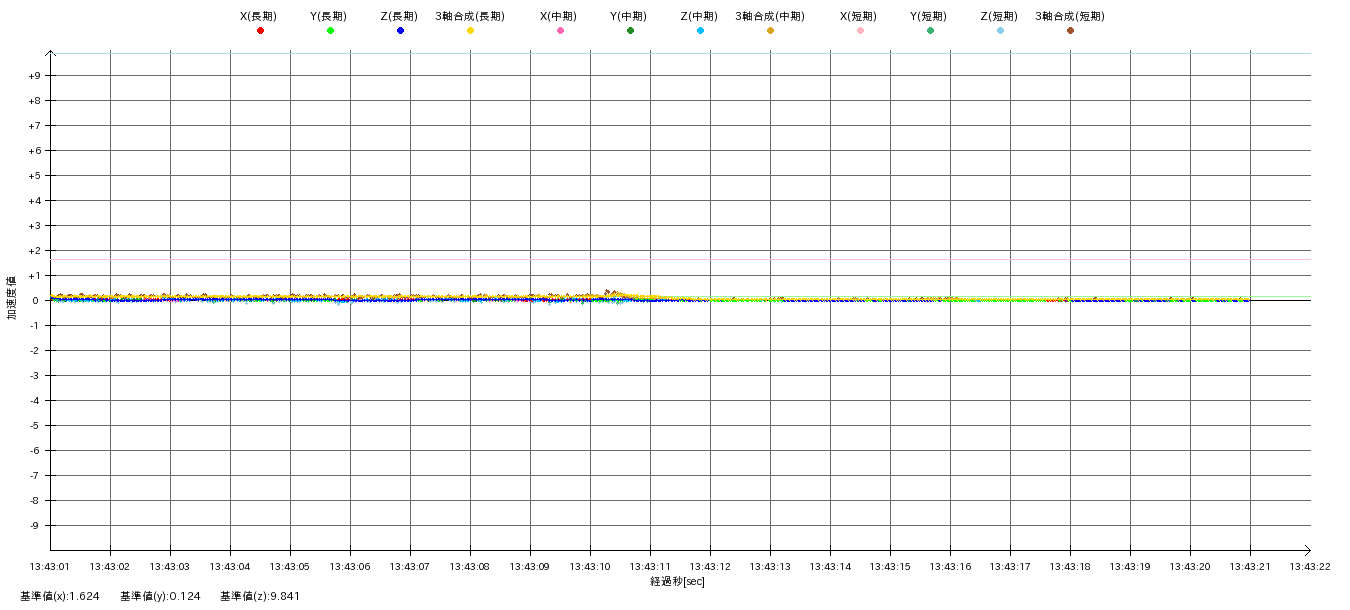Click the 基準値(x):1.624 text

click(60, 596)
